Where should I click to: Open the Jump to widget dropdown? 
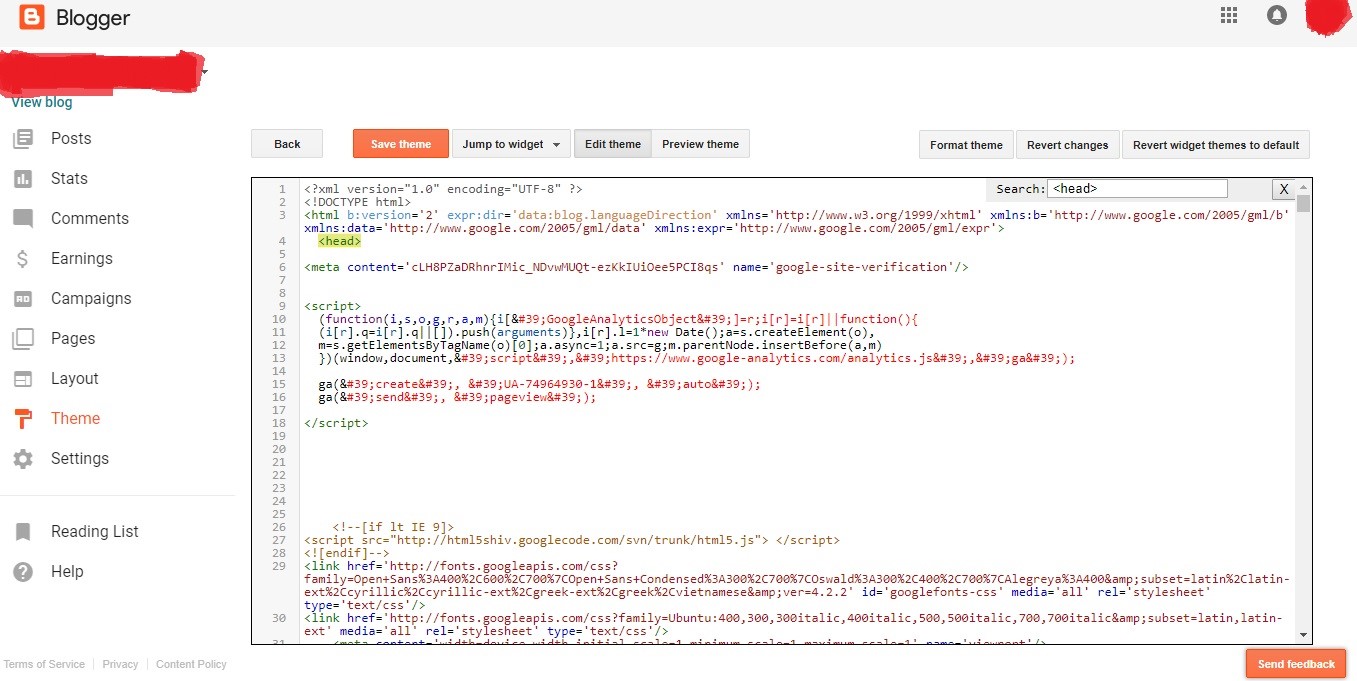[511, 144]
